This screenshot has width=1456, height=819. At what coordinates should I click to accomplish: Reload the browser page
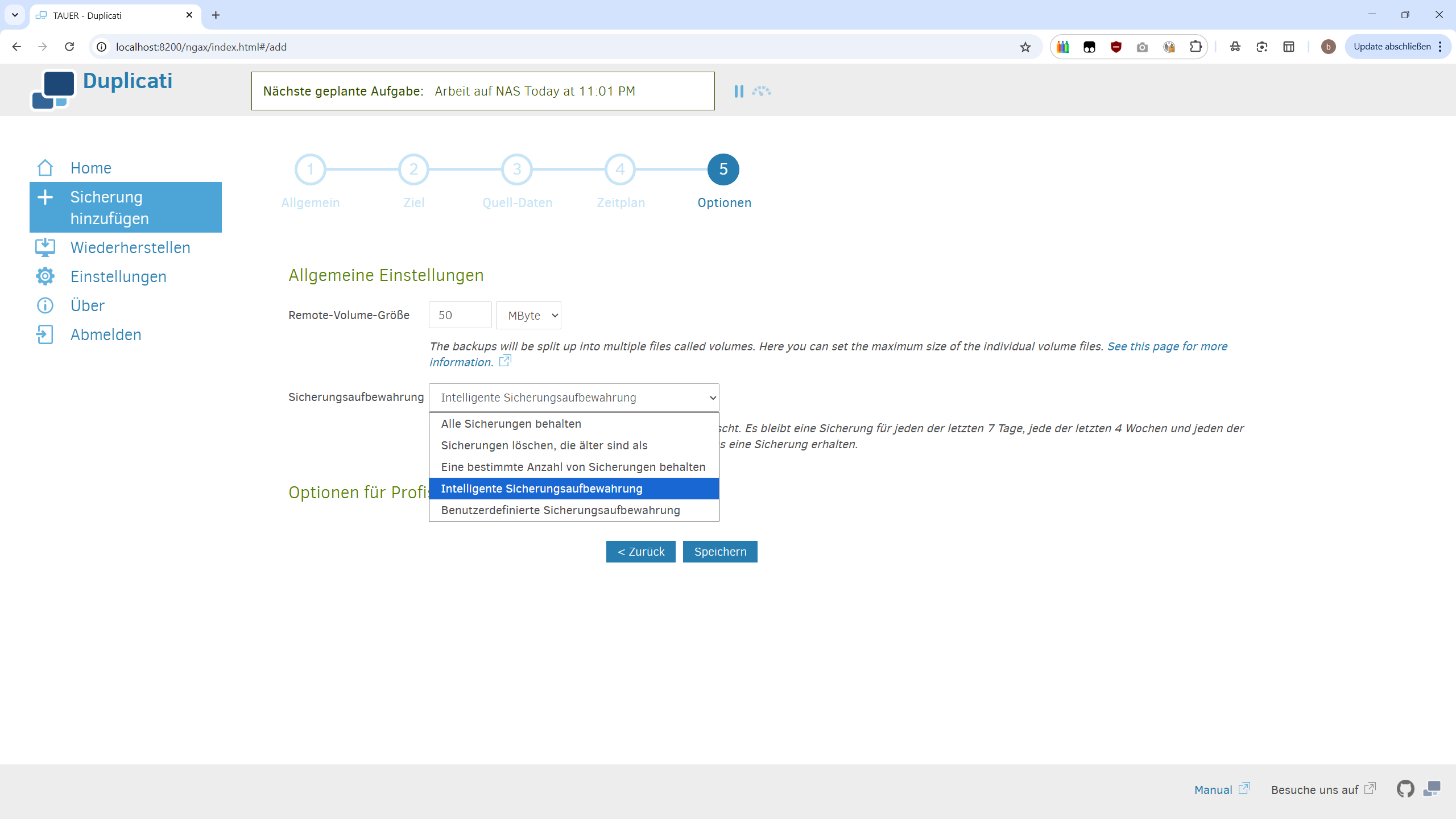(x=69, y=47)
